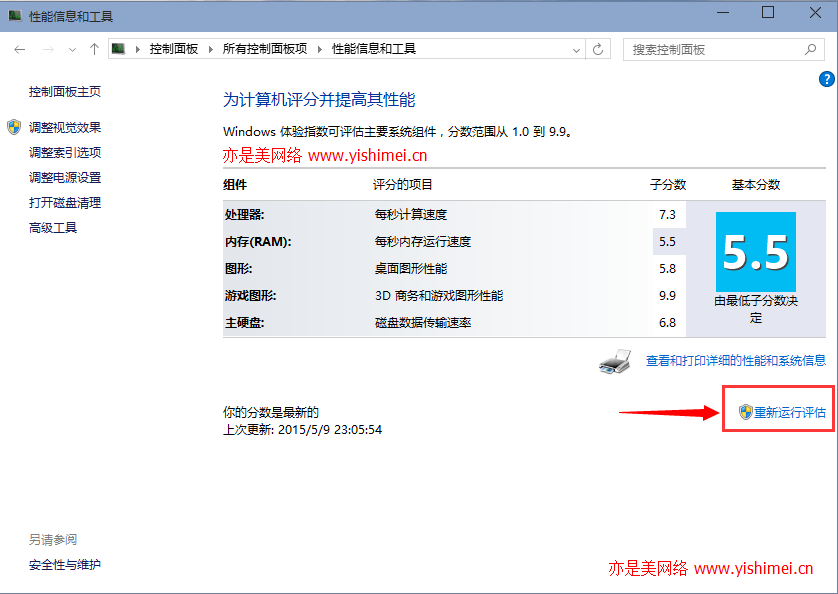Click the 评分的项目 column header
838x594 pixels.
(x=402, y=185)
